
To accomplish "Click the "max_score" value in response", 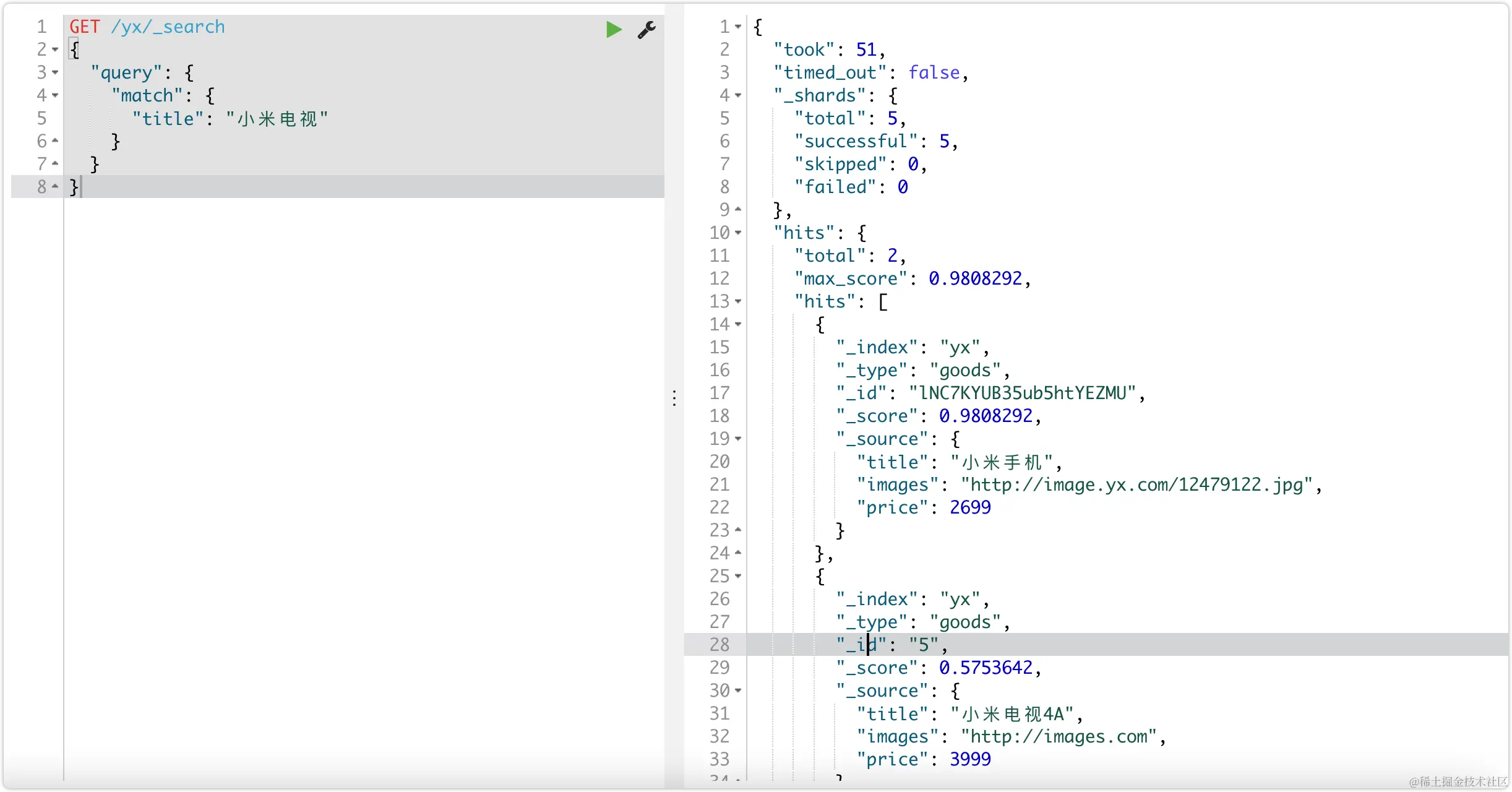I will pos(975,278).
